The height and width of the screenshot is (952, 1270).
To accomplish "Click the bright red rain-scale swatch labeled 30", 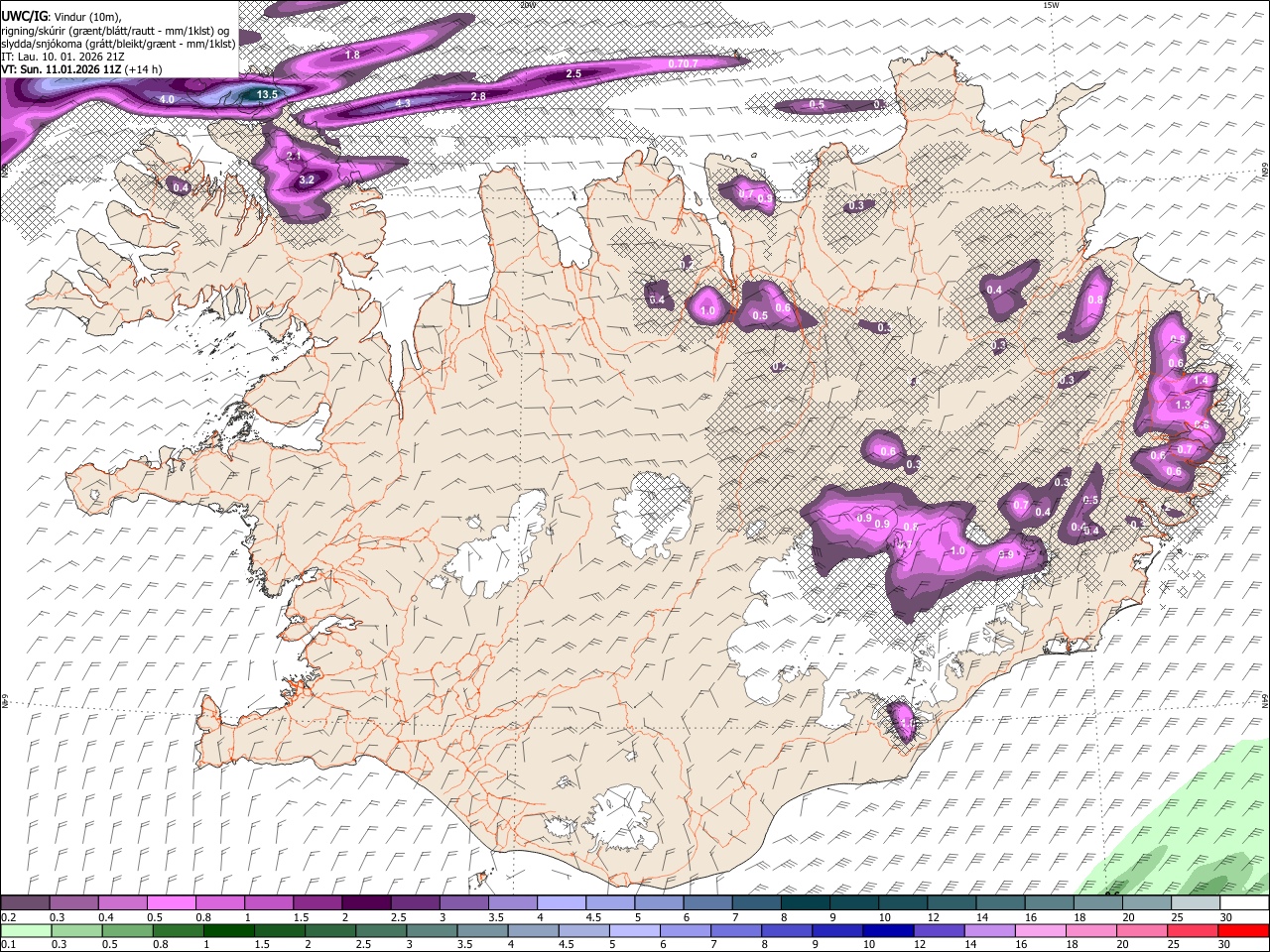I will (x=1242, y=930).
